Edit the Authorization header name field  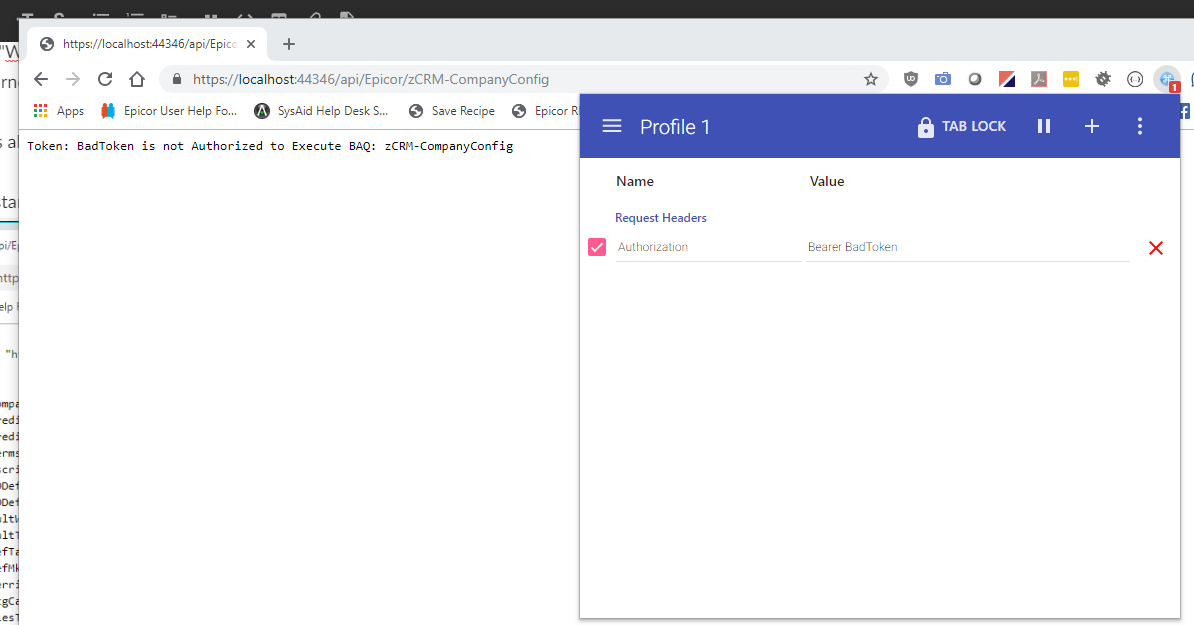pos(708,247)
